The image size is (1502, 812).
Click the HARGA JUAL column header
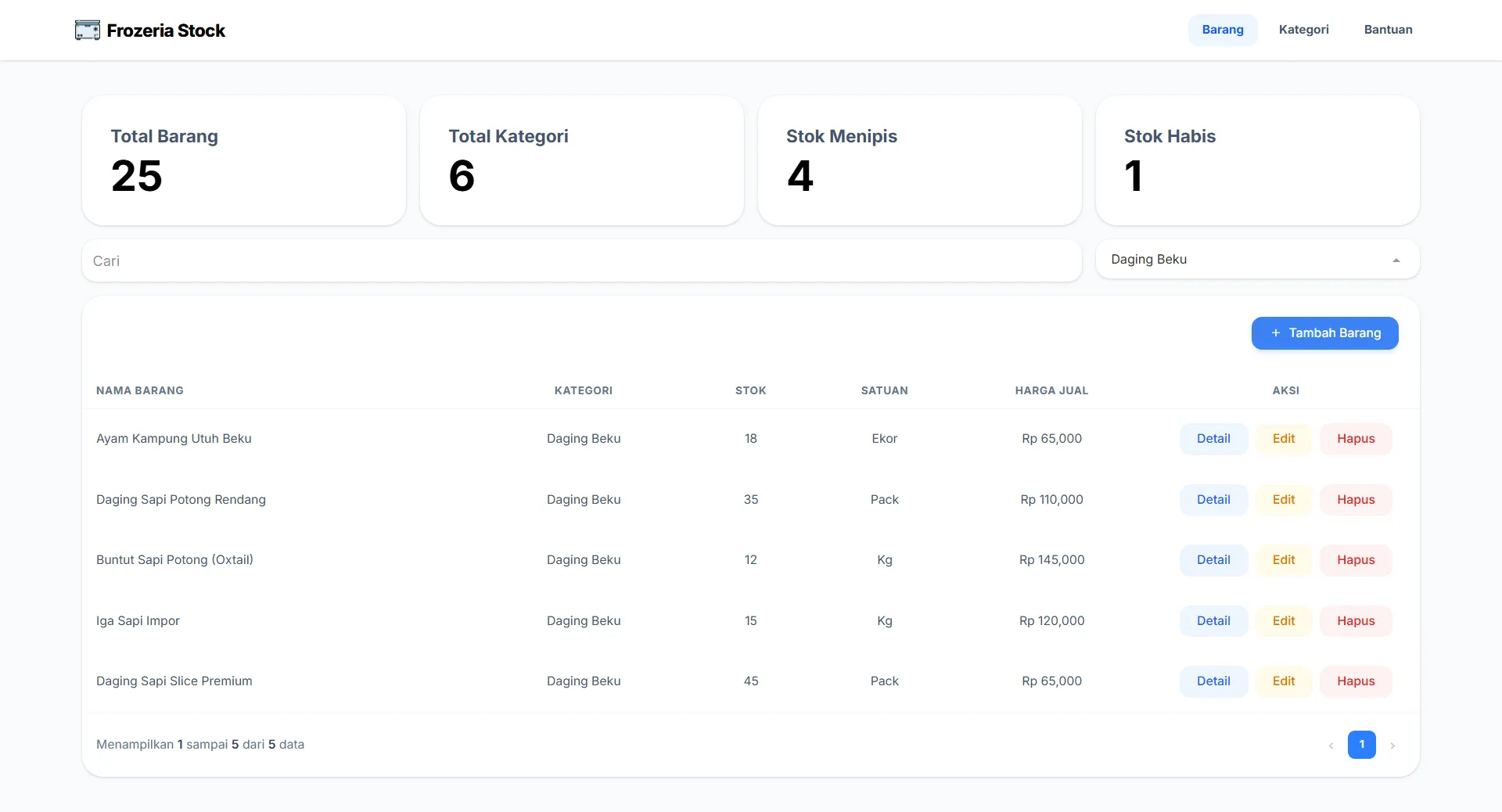tap(1051, 391)
